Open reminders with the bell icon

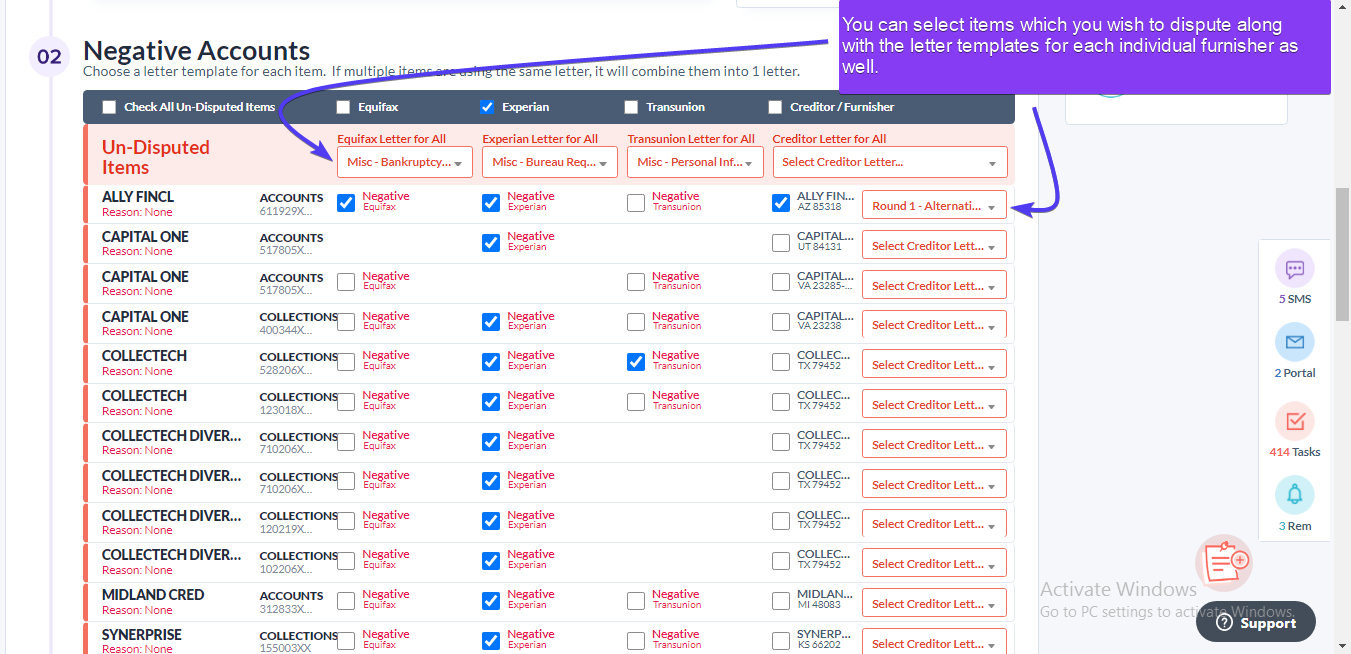click(x=1294, y=494)
